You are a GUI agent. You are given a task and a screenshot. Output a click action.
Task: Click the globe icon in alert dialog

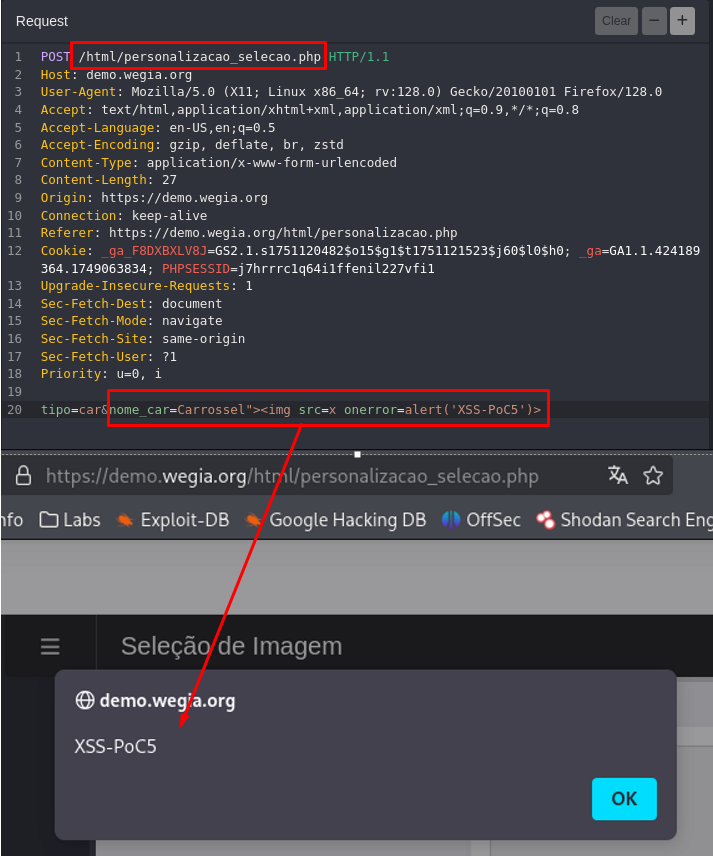[85, 700]
